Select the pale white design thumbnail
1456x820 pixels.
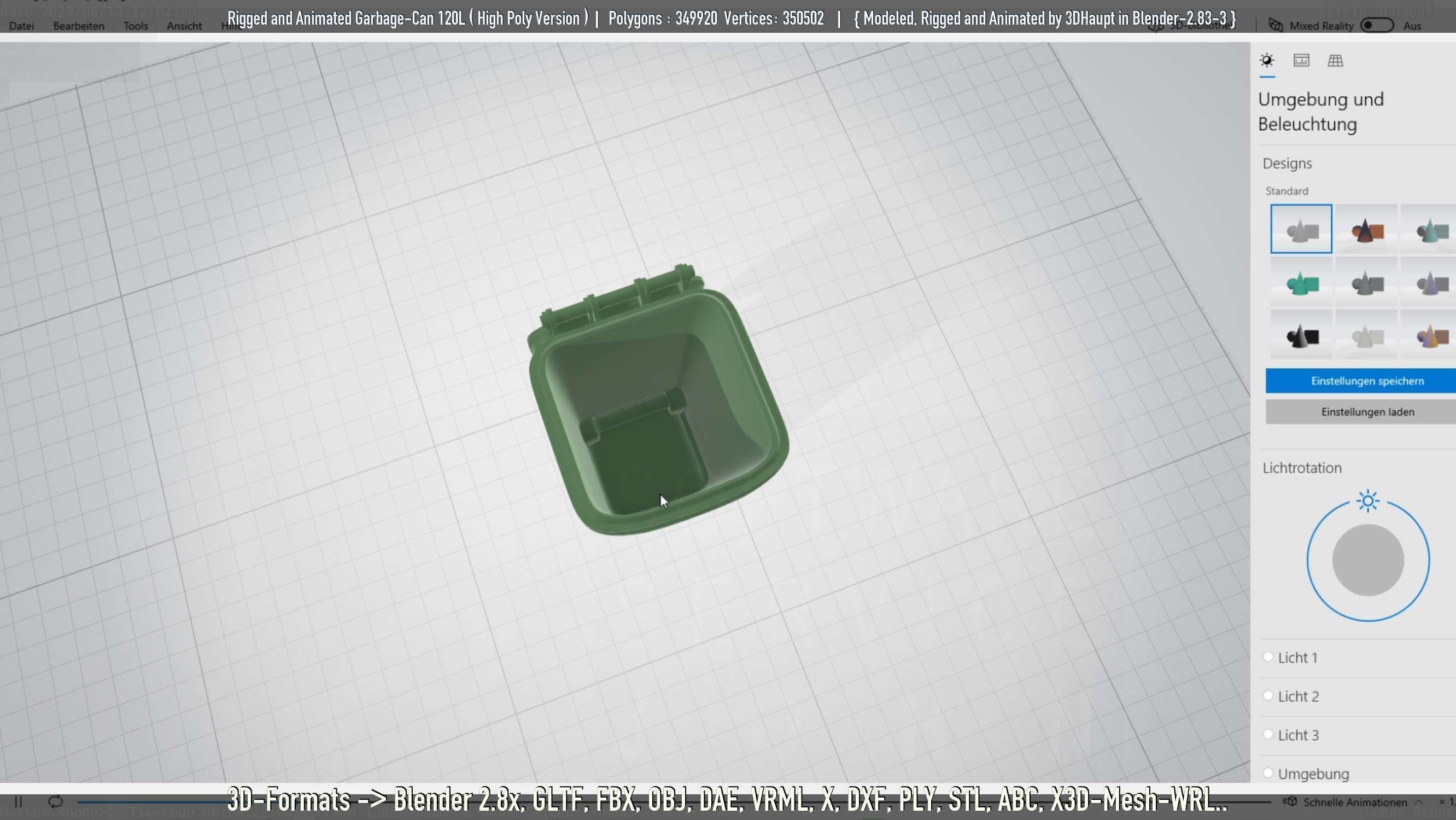[1367, 335]
